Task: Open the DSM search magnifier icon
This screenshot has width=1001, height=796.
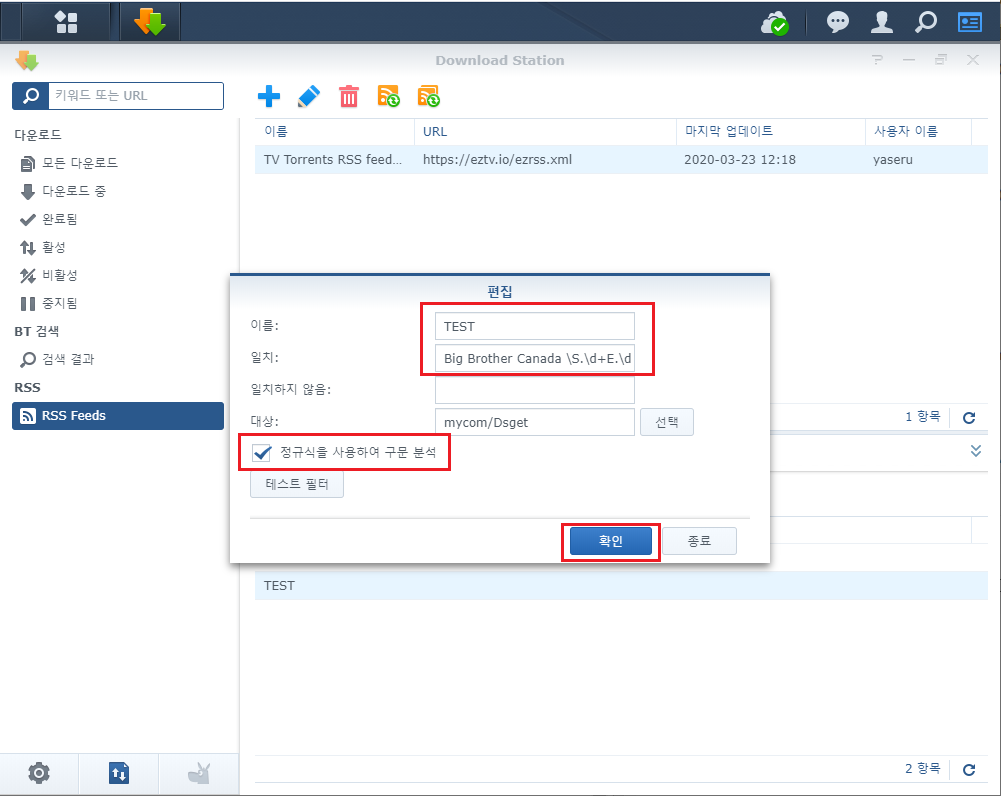Action: click(x=926, y=22)
